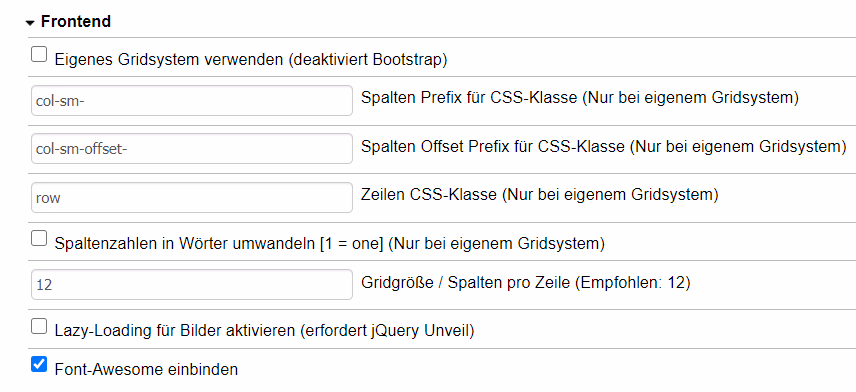Tick the Spaltenzahlen in Wörter umwandeln checkbox
The image size is (856, 392).
[39, 238]
